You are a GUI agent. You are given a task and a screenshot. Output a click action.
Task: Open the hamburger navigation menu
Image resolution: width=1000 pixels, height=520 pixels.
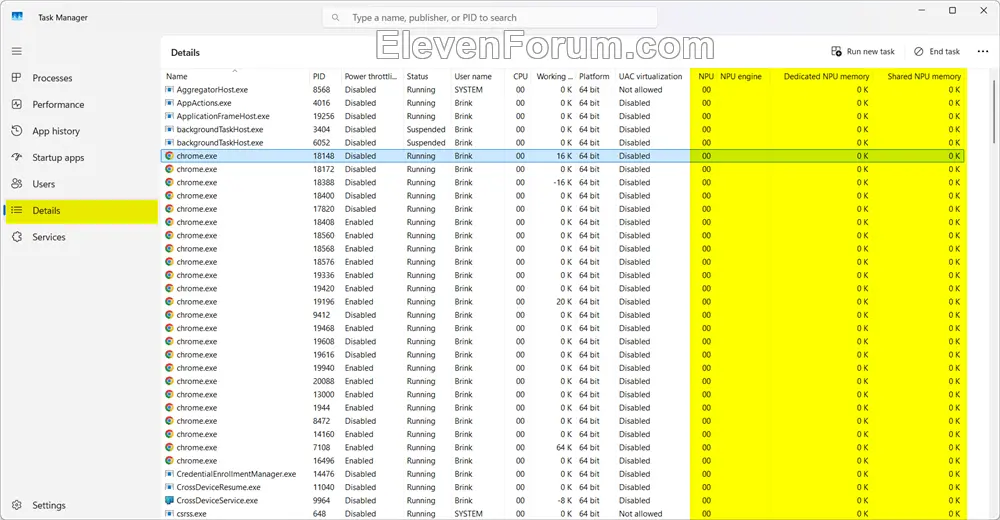pyautogui.click(x=17, y=51)
